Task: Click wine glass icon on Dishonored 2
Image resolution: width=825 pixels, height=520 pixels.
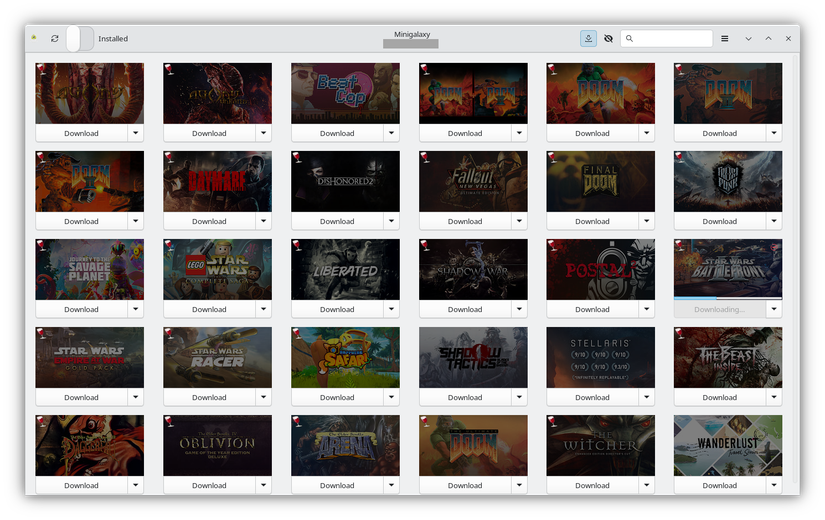Action: pyautogui.click(x=297, y=157)
